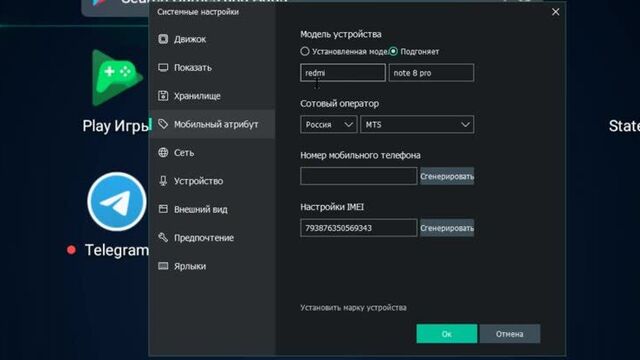The image size is (640, 360).
Task: Click the empty mobile phone number field
Action: (358, 176)
